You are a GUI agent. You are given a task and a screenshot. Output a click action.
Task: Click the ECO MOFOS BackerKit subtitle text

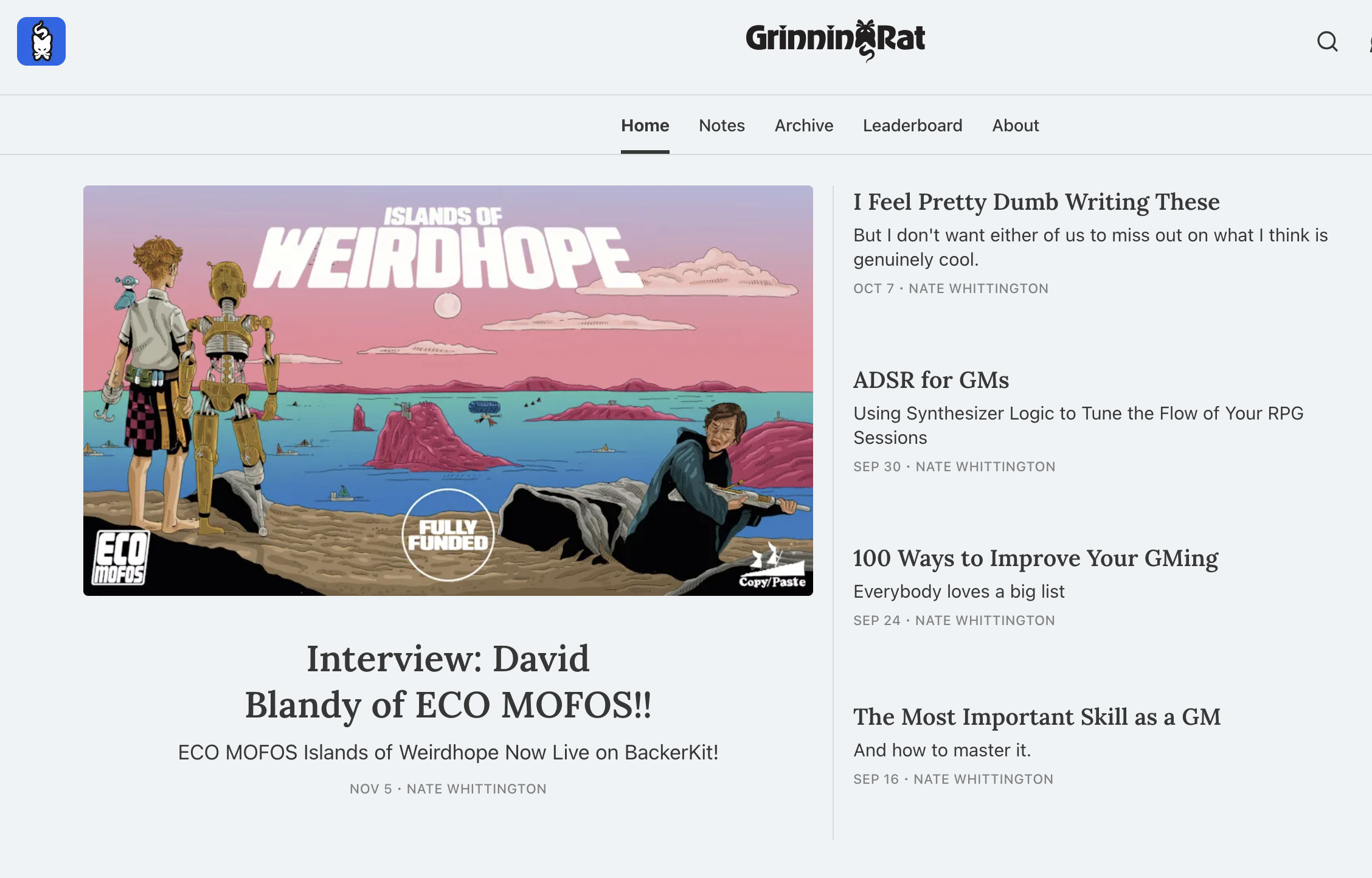tap(448, 752)
